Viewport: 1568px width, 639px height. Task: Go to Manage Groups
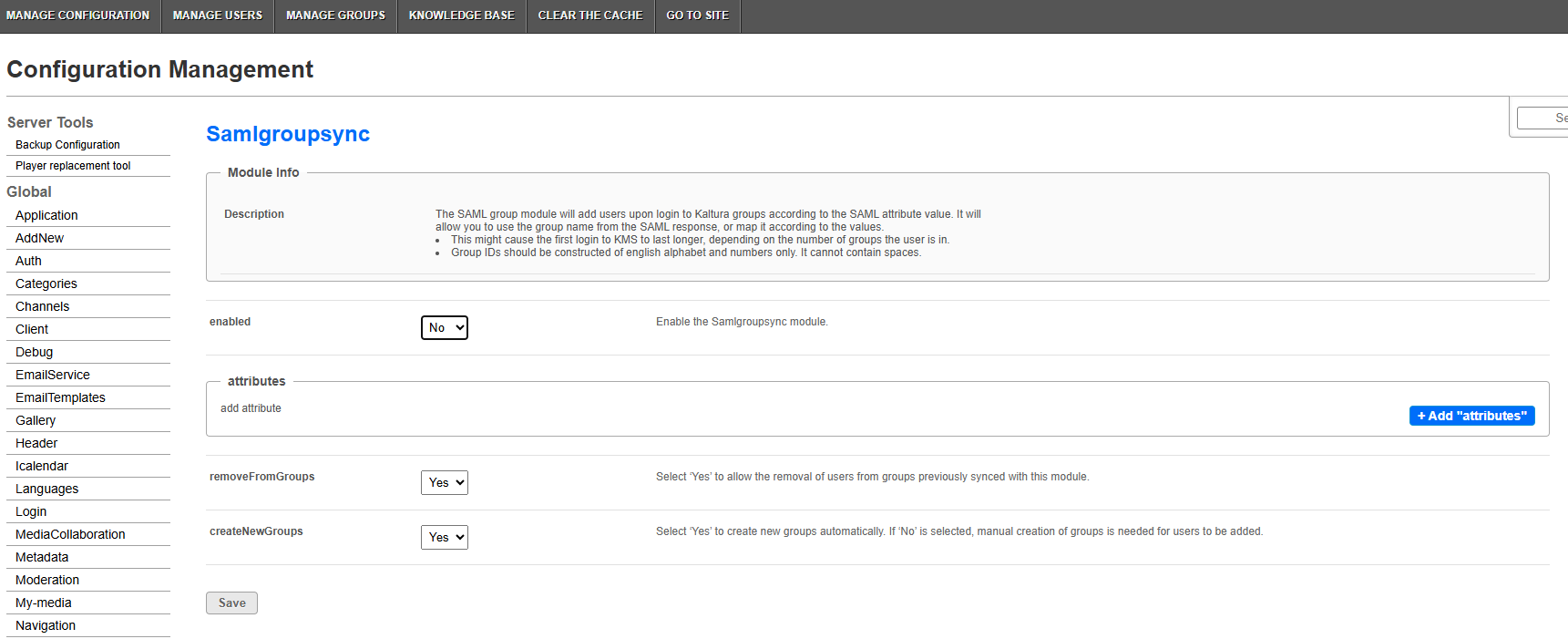click(335, 15)
